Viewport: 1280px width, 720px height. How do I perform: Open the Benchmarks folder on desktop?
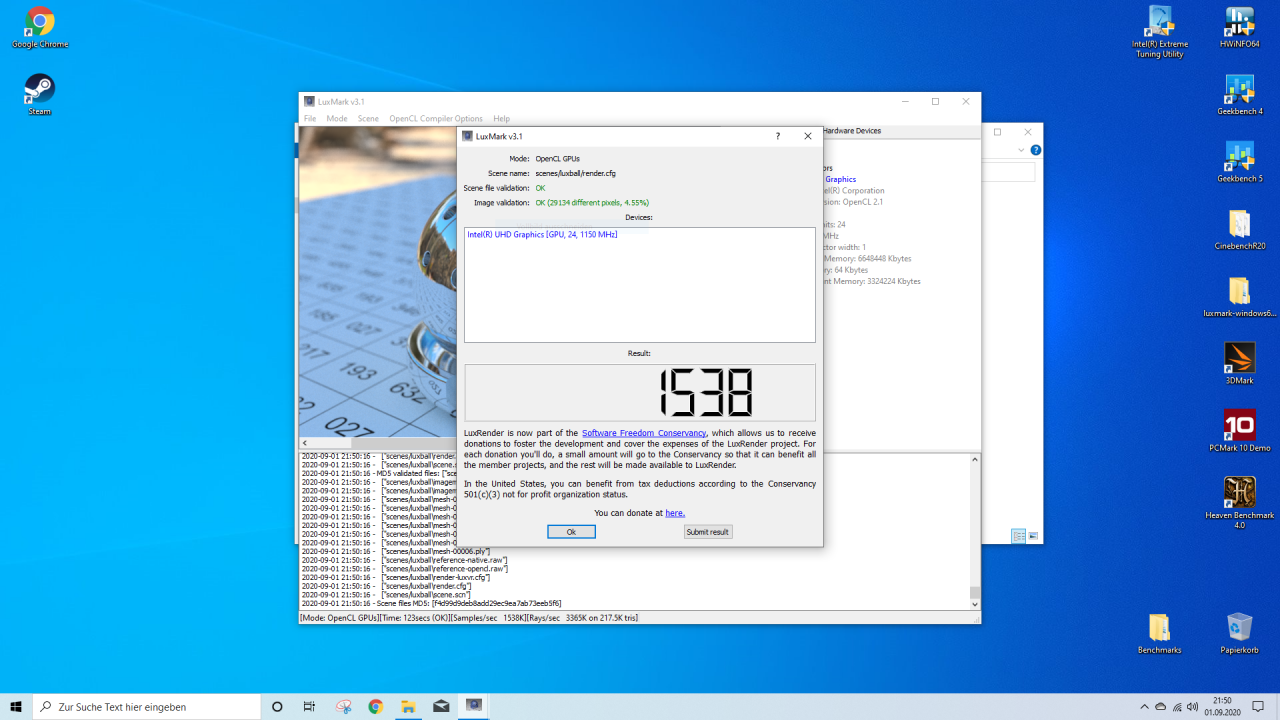1160,634
